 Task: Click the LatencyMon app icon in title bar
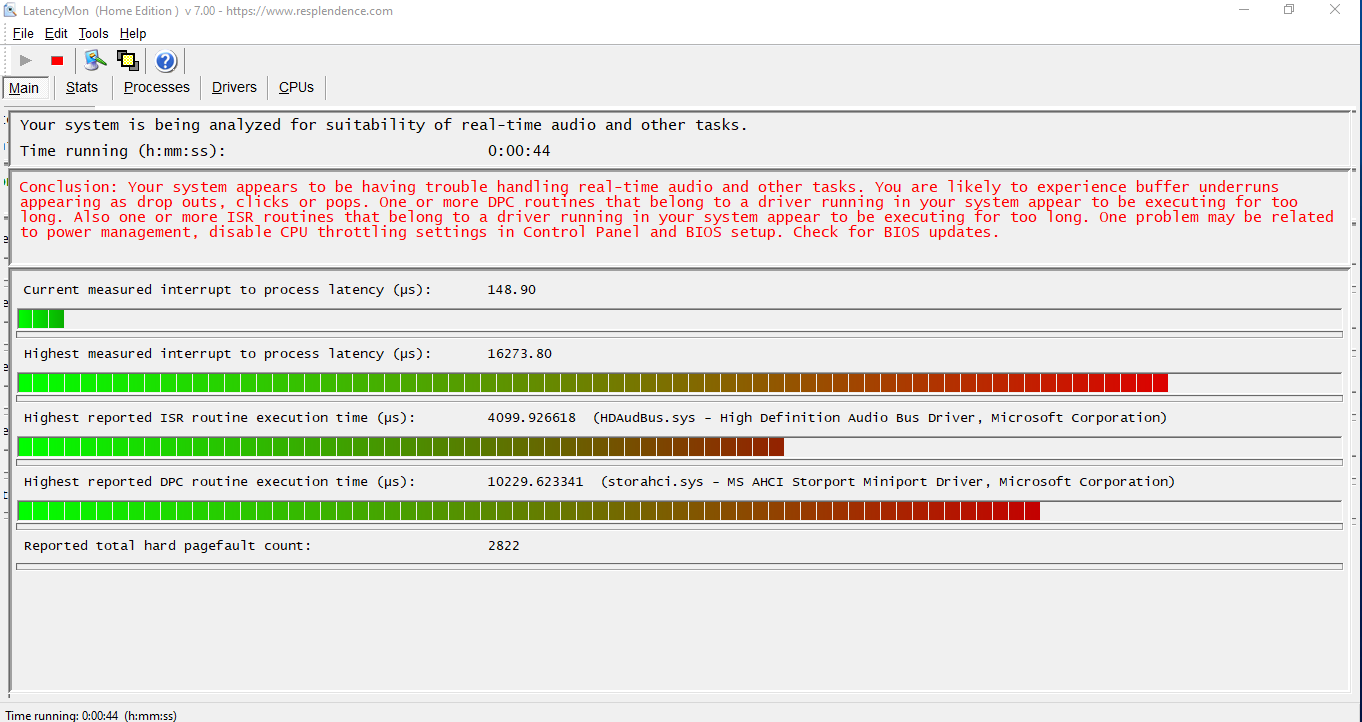10,11
